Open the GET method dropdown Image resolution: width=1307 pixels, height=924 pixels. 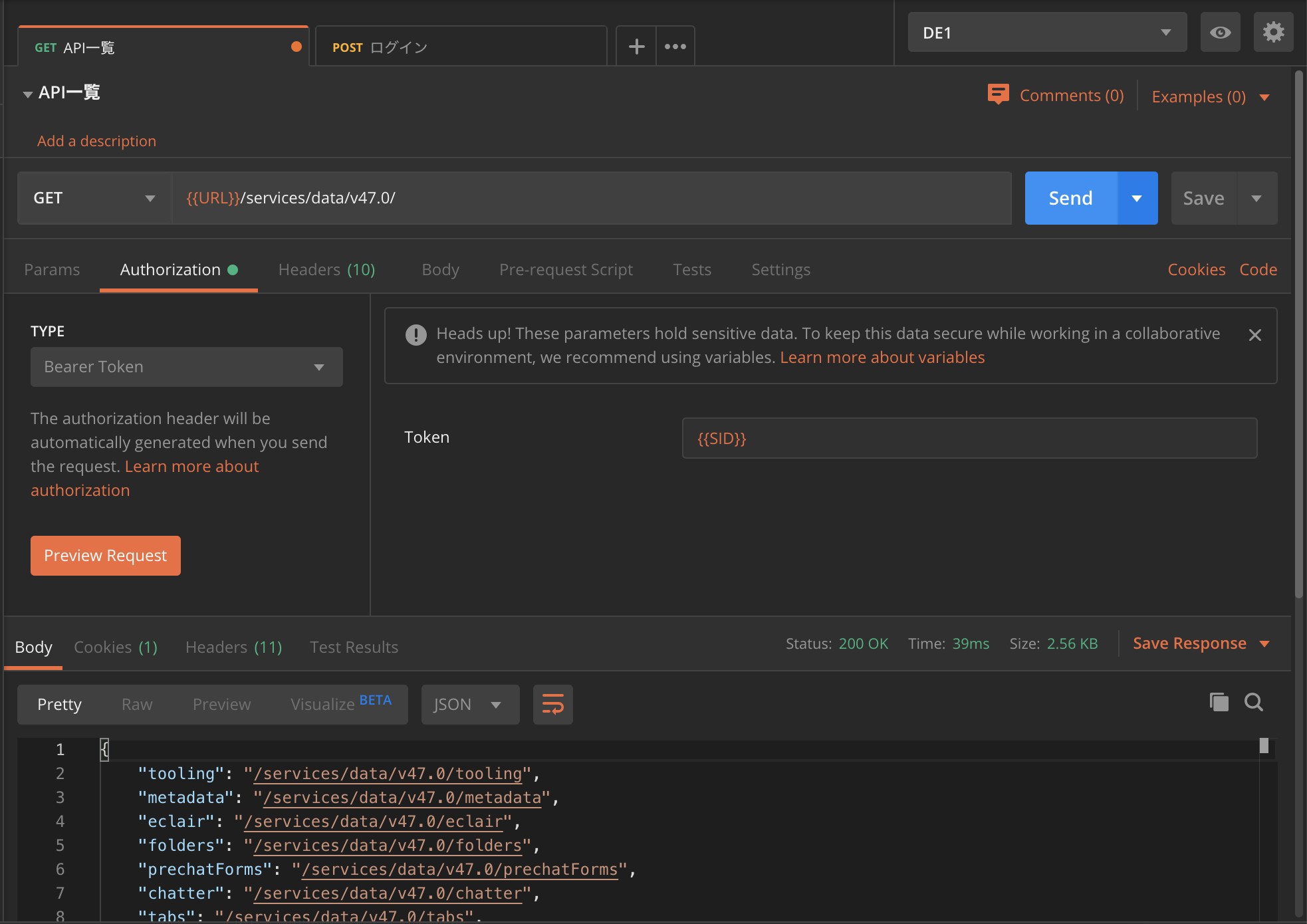click(94, 198)
